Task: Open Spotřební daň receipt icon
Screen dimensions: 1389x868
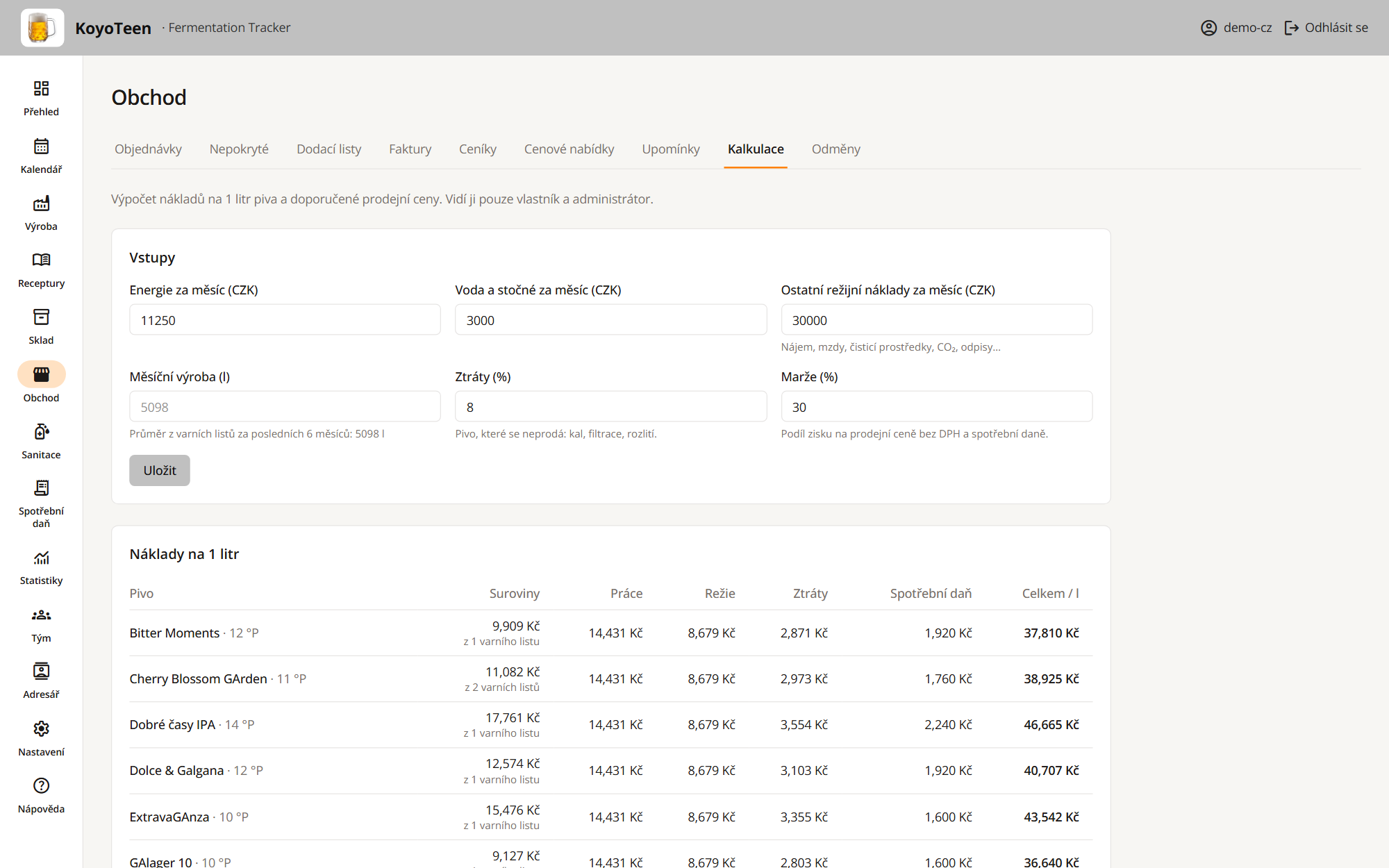Action: 41,488
